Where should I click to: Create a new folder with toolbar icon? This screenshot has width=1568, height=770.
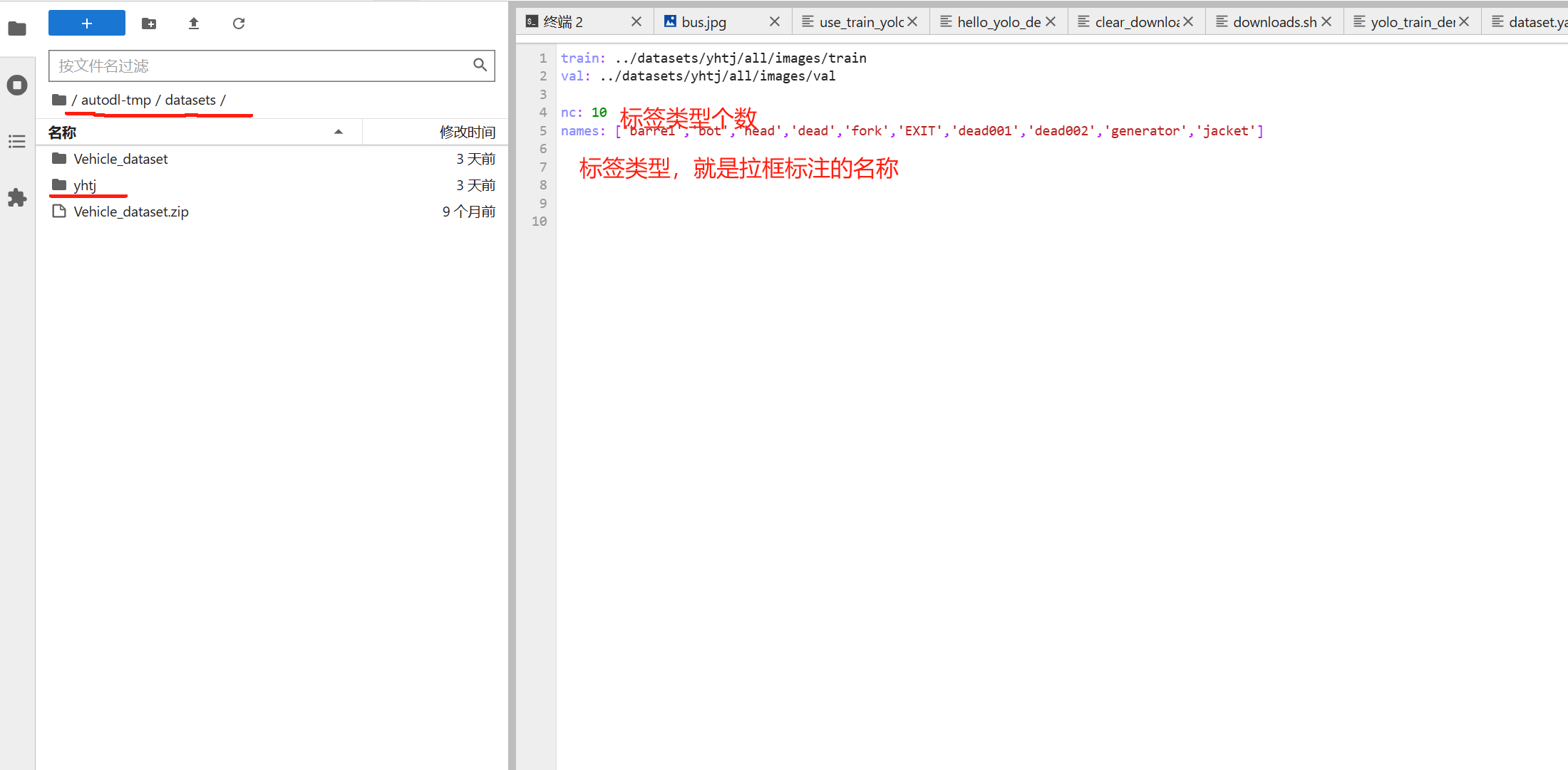(x=149, y=24)
